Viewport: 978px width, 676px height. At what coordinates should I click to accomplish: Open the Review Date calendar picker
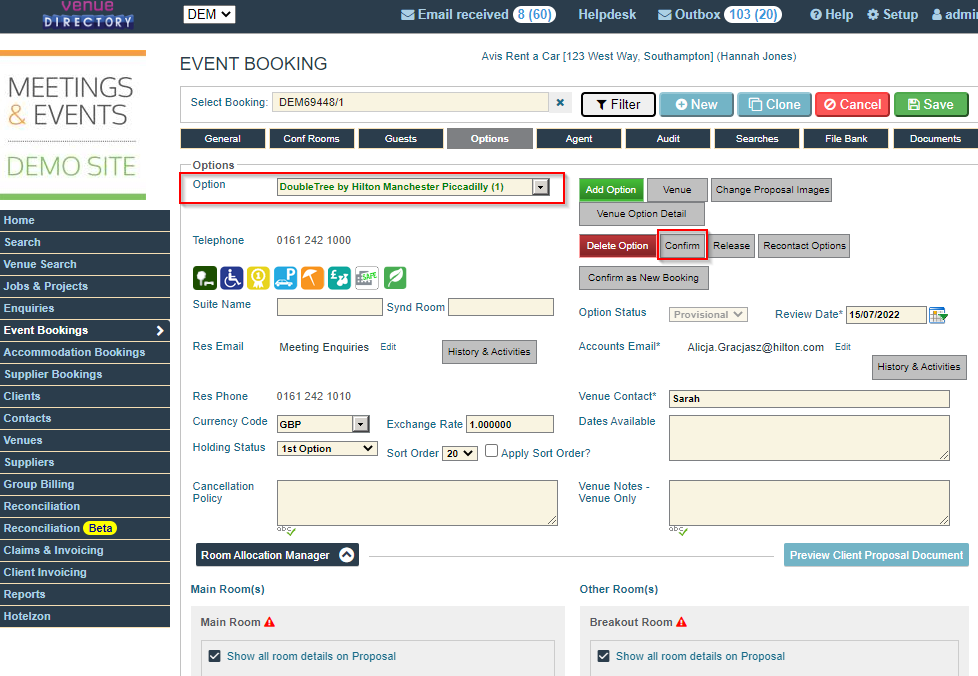tap(938, 315)
